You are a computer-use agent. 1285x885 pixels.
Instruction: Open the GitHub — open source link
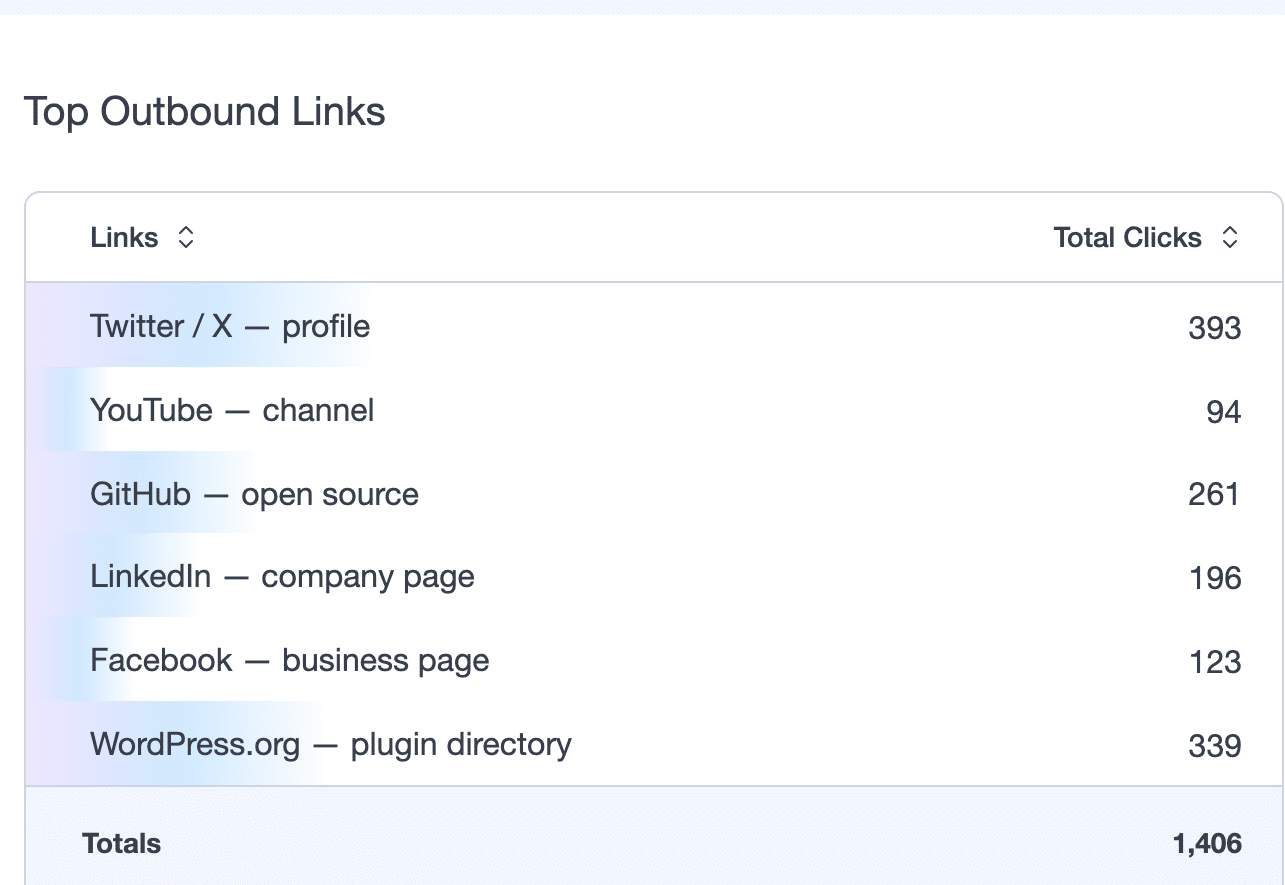click(x=254, y=495)
